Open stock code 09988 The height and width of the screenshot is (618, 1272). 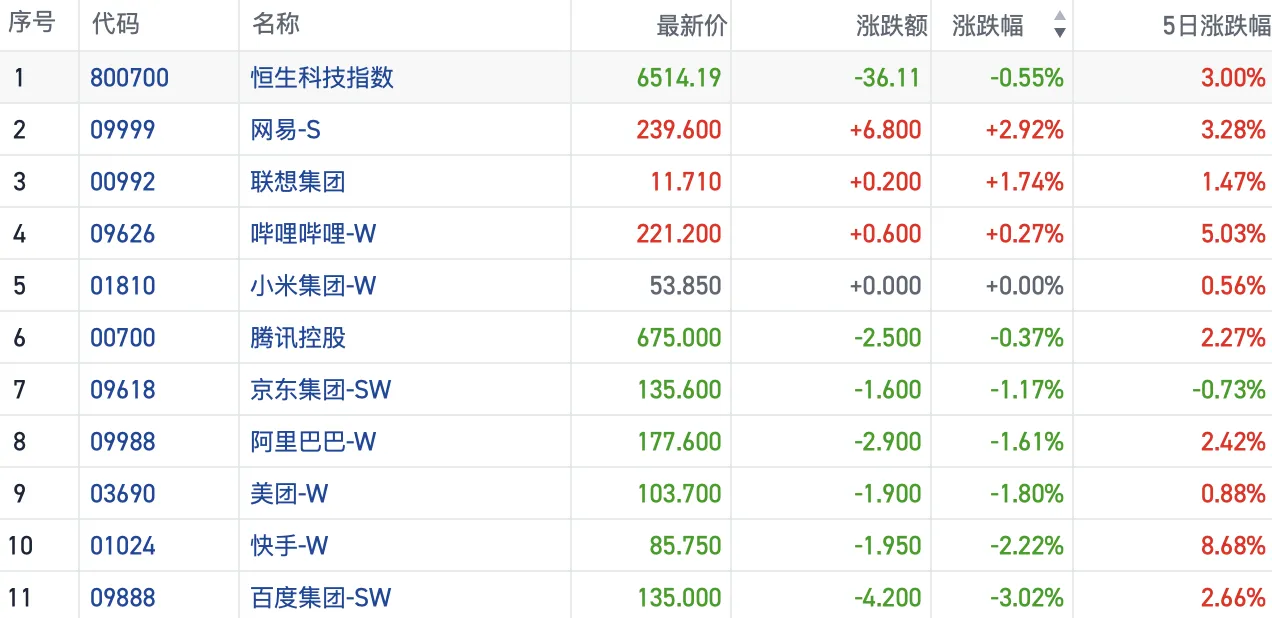click(123, 442)
